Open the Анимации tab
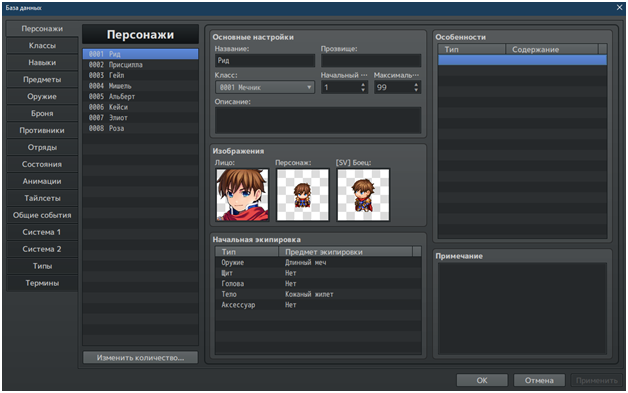The height and width of the screenshot is (393, 628). [42, 181]
